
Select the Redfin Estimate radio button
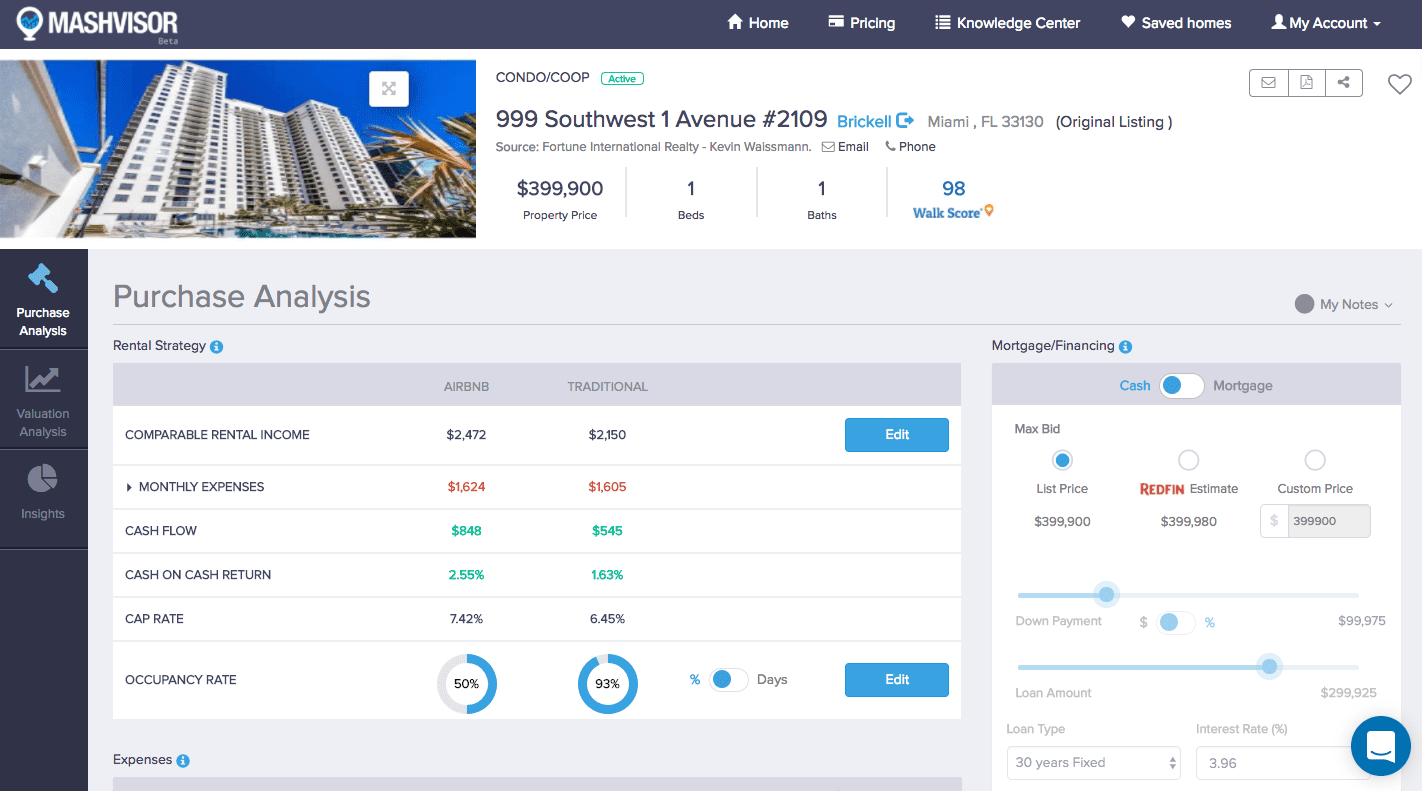tap(1188, 460)
